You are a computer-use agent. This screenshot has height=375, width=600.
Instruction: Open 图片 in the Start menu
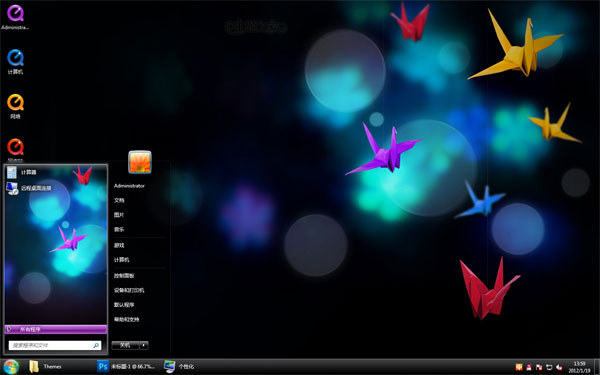[x=119, y=215]
